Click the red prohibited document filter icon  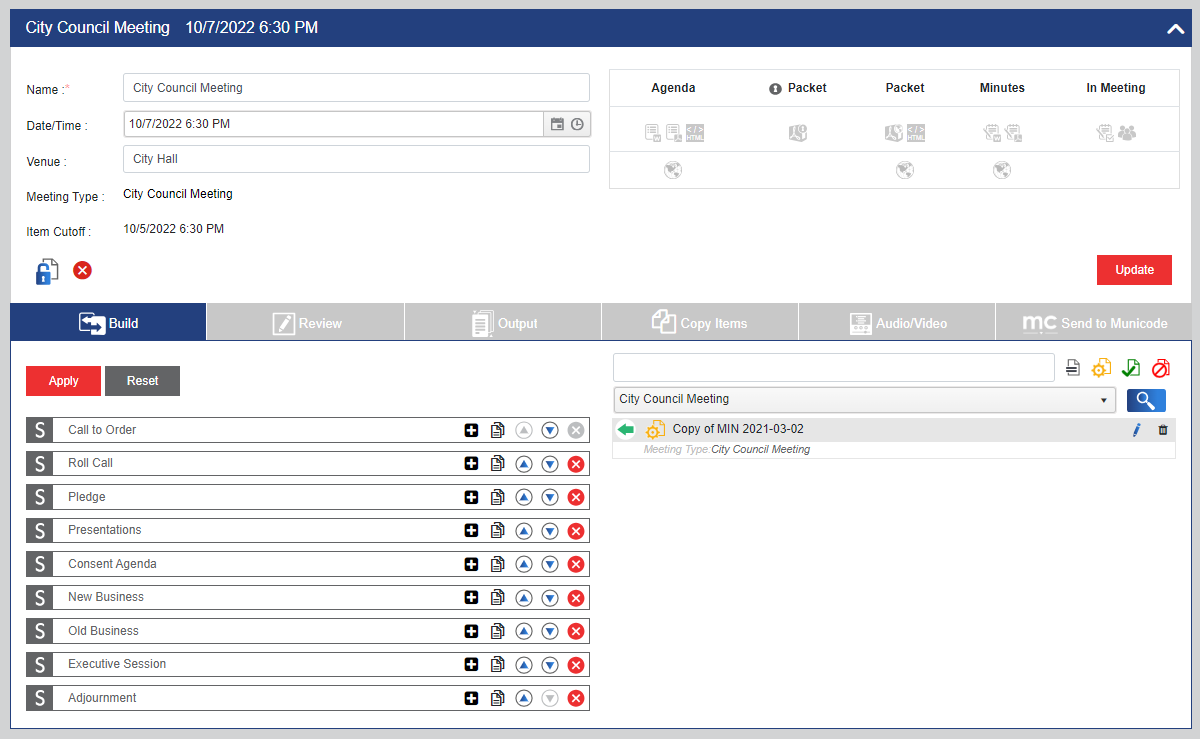pyautogui.click(x=1160, y=368)
